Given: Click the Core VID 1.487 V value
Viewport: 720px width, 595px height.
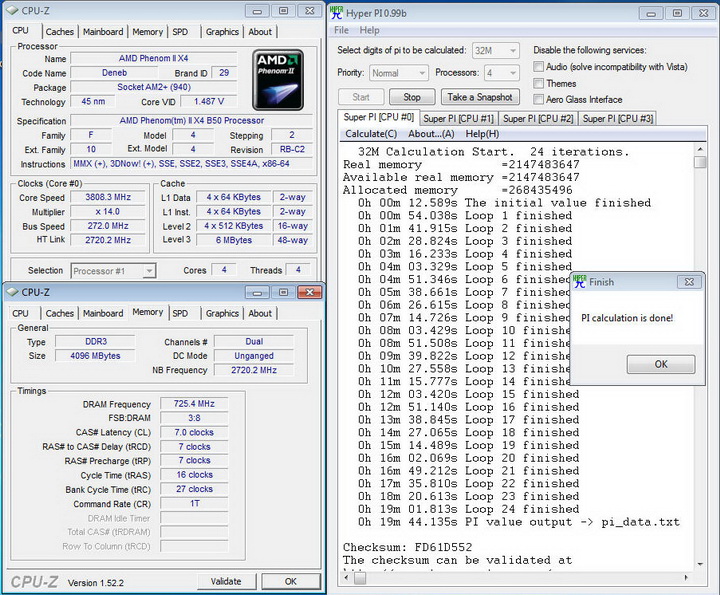Looking at the screenshot, I should point(209,101).
